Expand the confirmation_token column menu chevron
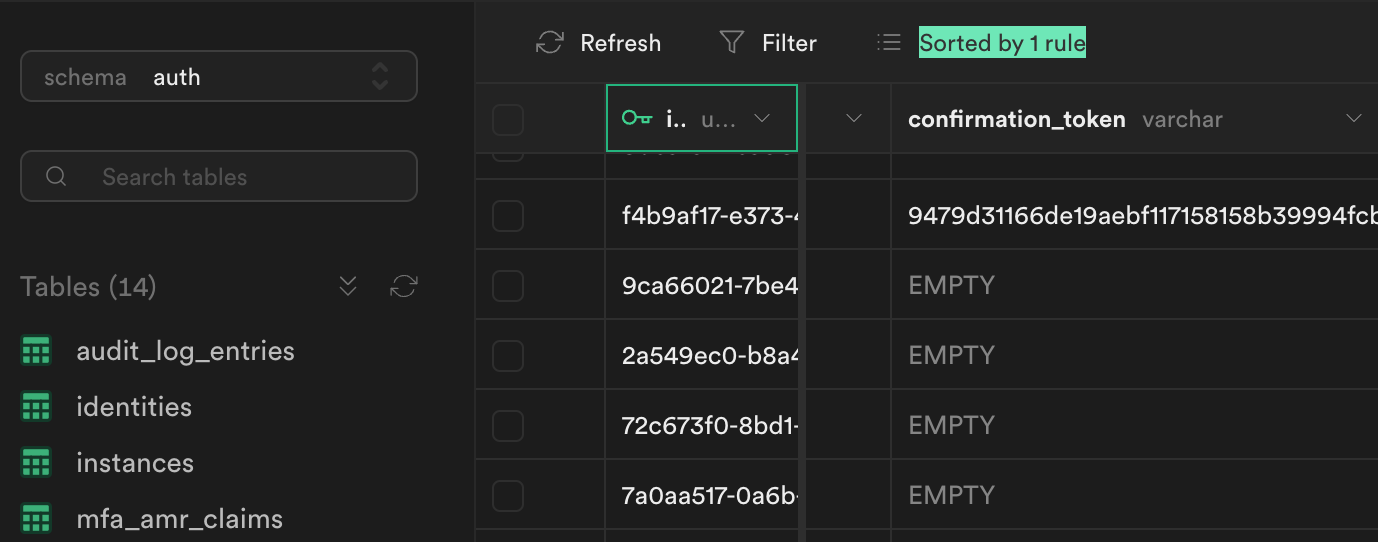 pyautogui.click(x=1354, y=118)
